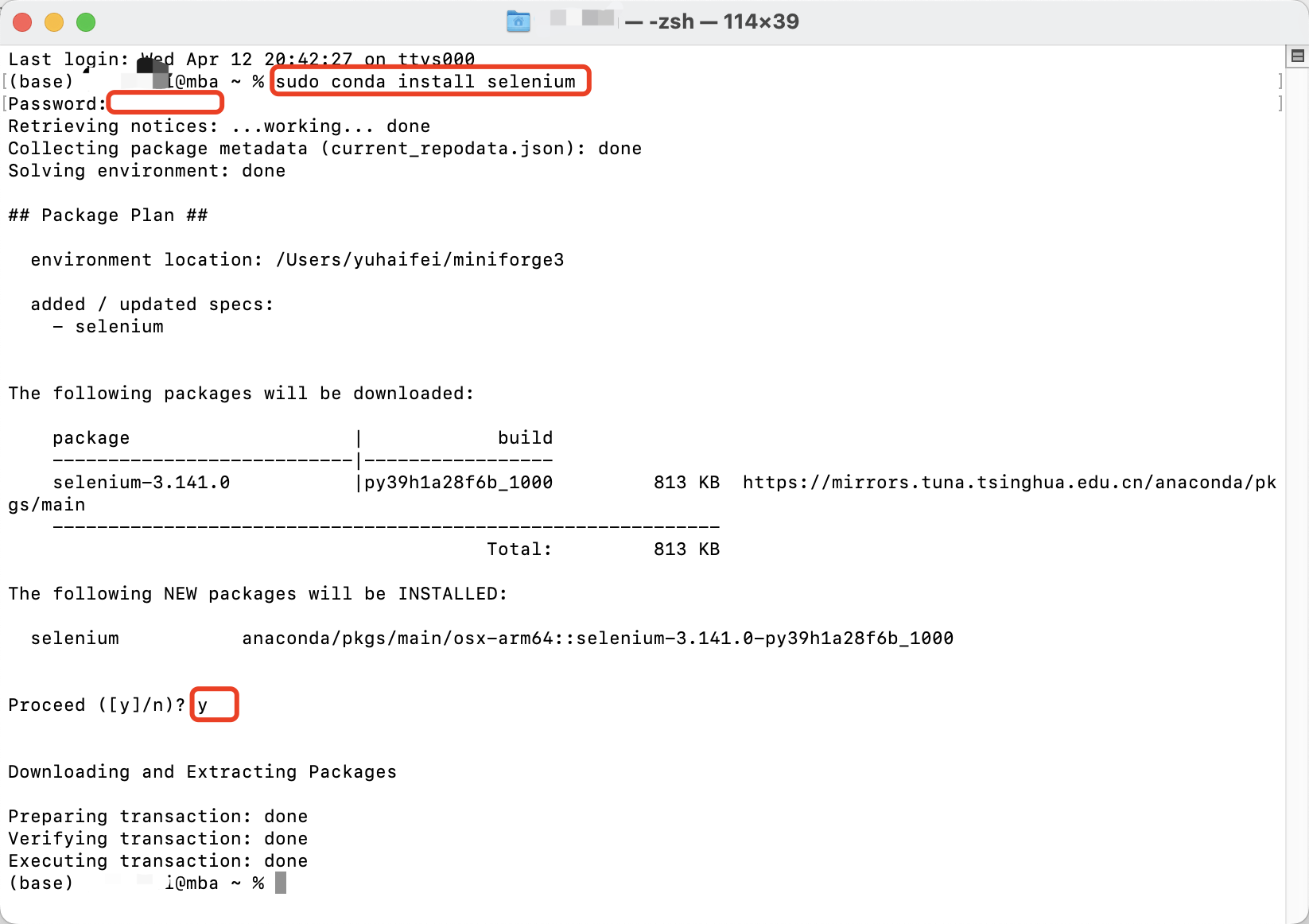Screen dimensions: 1309x924
Task: Click the "## Package Plan ##" heading
Action: coord(108,215)
